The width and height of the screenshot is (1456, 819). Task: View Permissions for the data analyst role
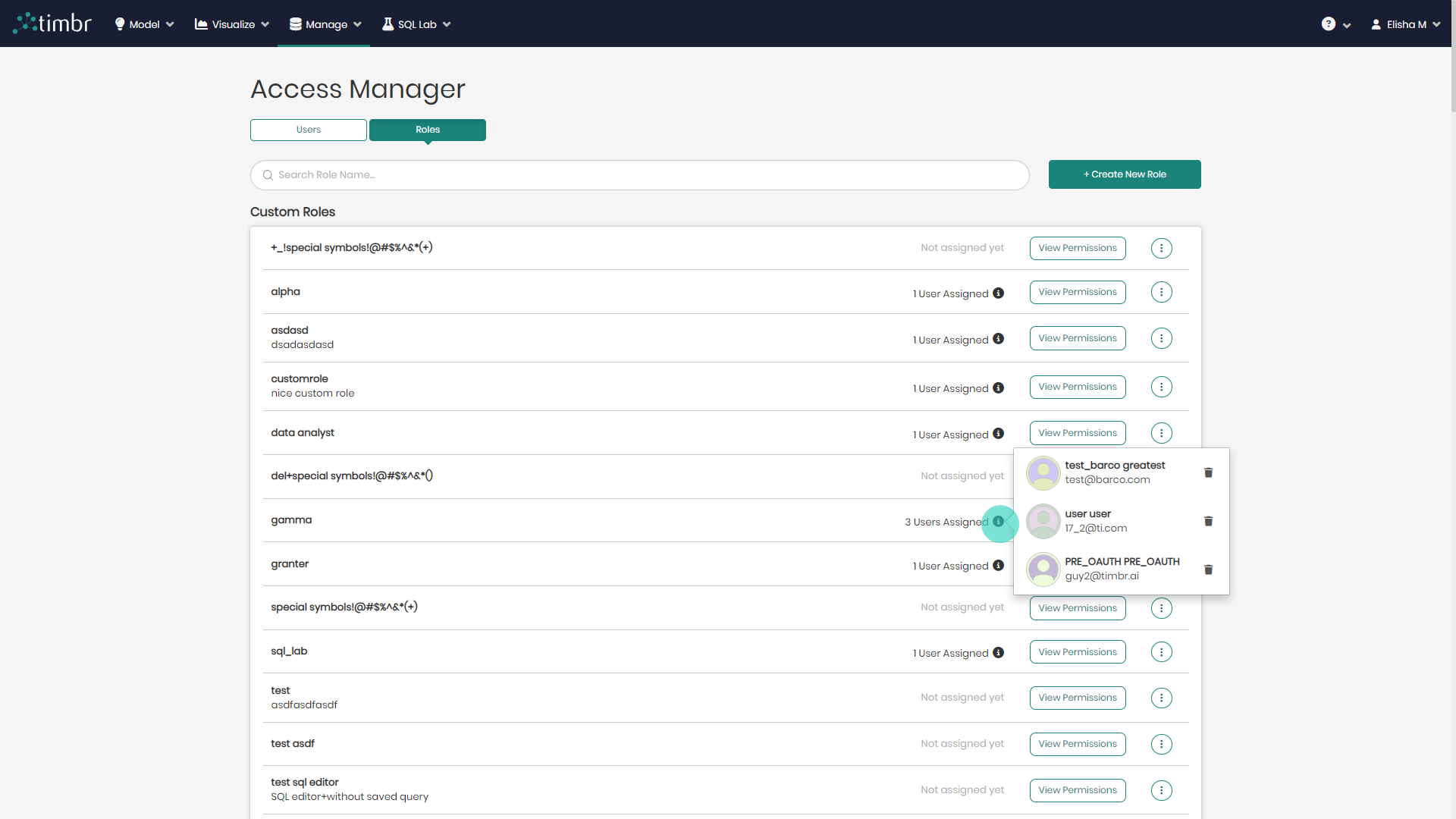pyautogui.click(x=1078, y=432)
